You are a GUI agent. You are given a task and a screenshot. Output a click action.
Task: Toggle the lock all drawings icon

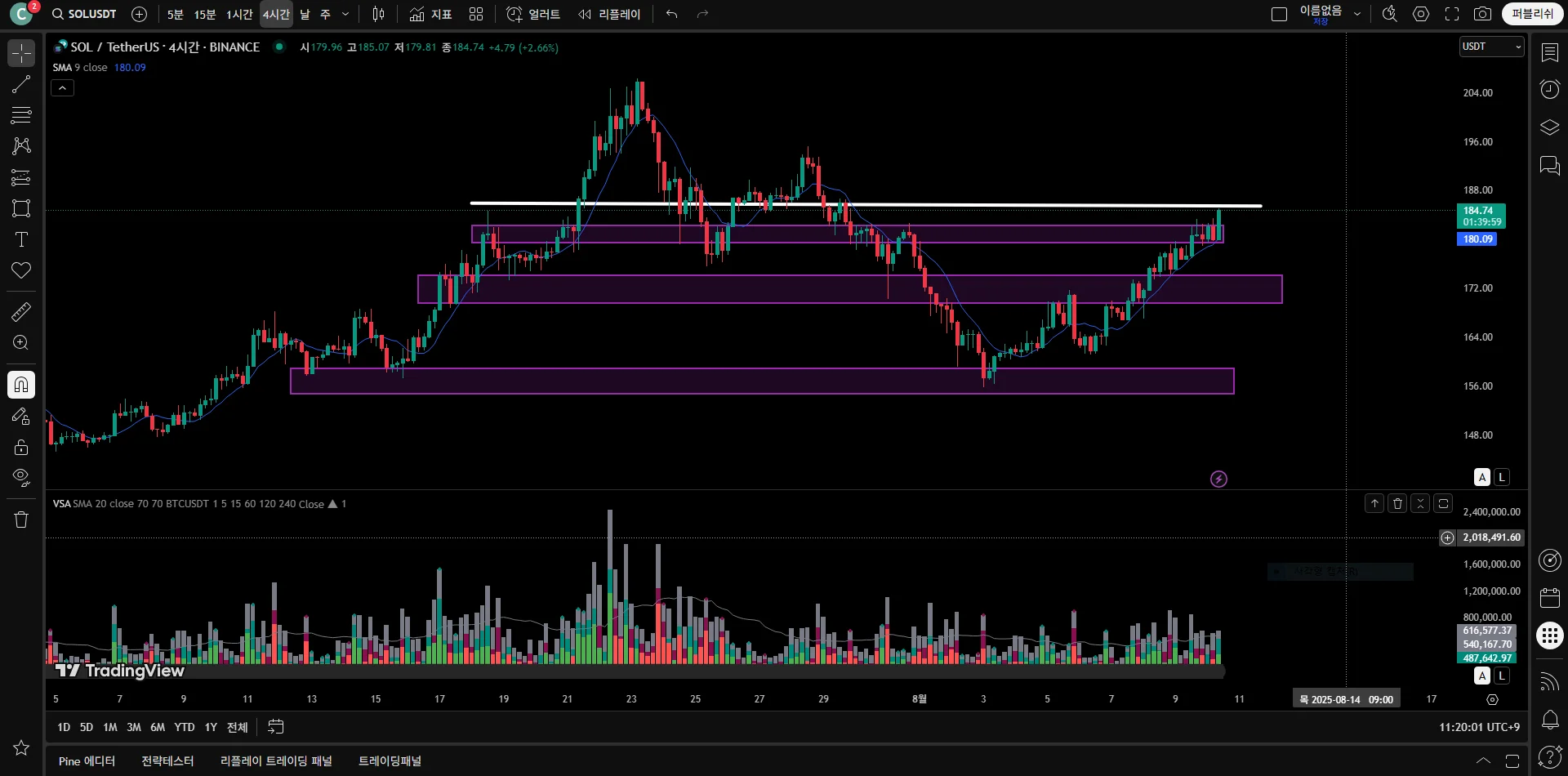coord(21,447)
